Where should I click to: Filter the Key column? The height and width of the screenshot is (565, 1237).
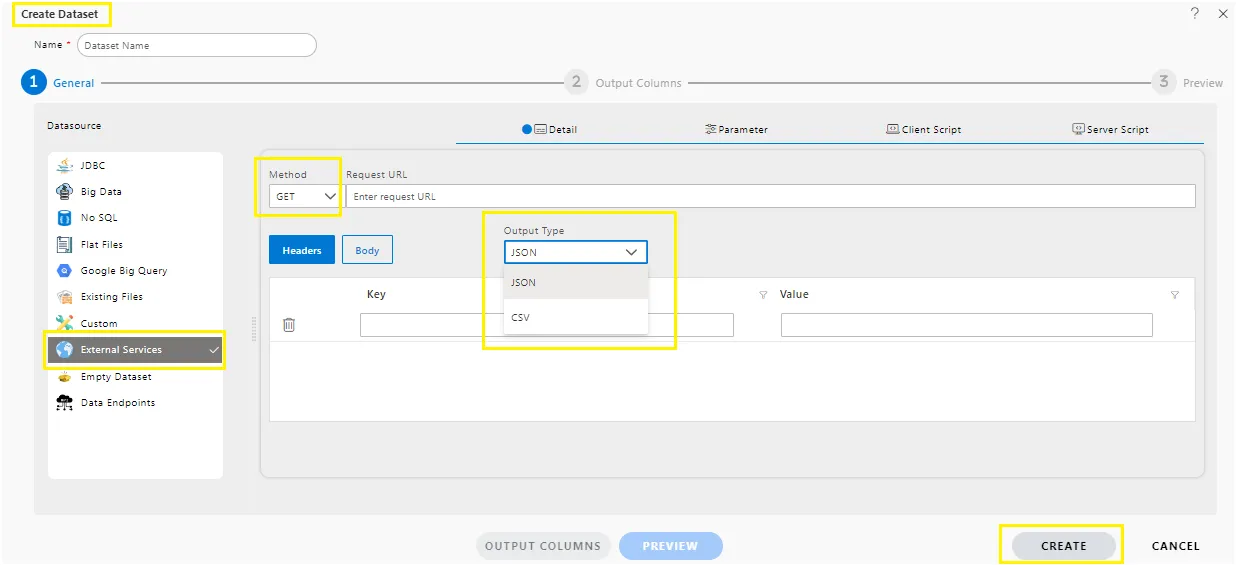(x=763, y=295)
